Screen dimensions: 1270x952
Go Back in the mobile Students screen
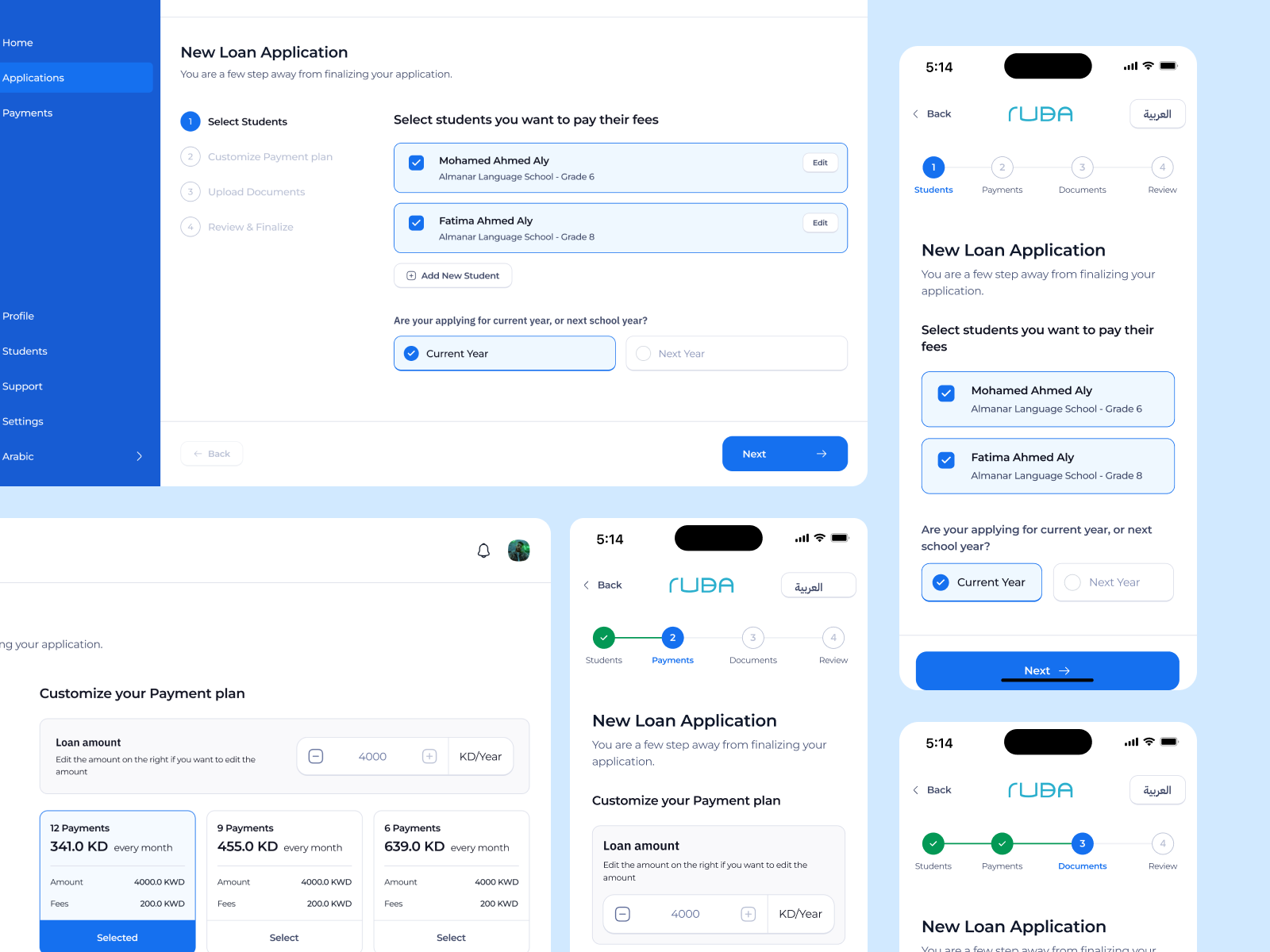click(x=932, y=113)
